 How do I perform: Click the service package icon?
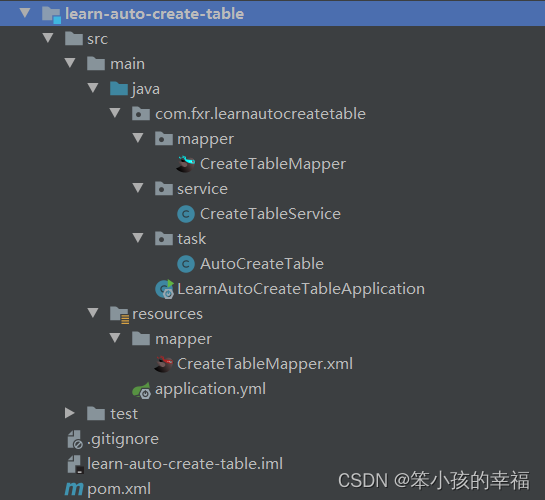(164, 188)
